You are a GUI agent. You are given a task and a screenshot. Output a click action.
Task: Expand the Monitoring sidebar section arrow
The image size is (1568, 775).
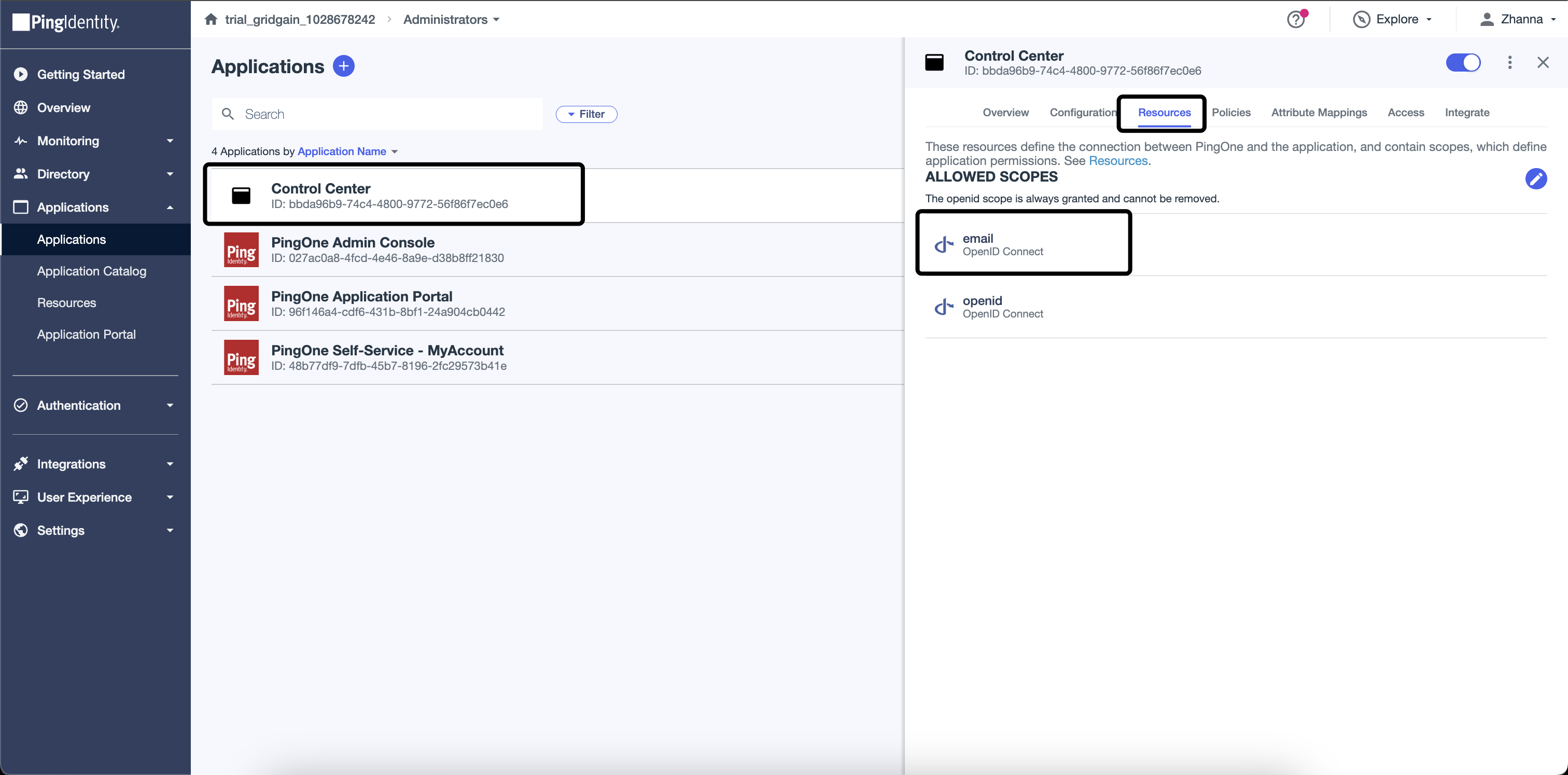[170, 141]
